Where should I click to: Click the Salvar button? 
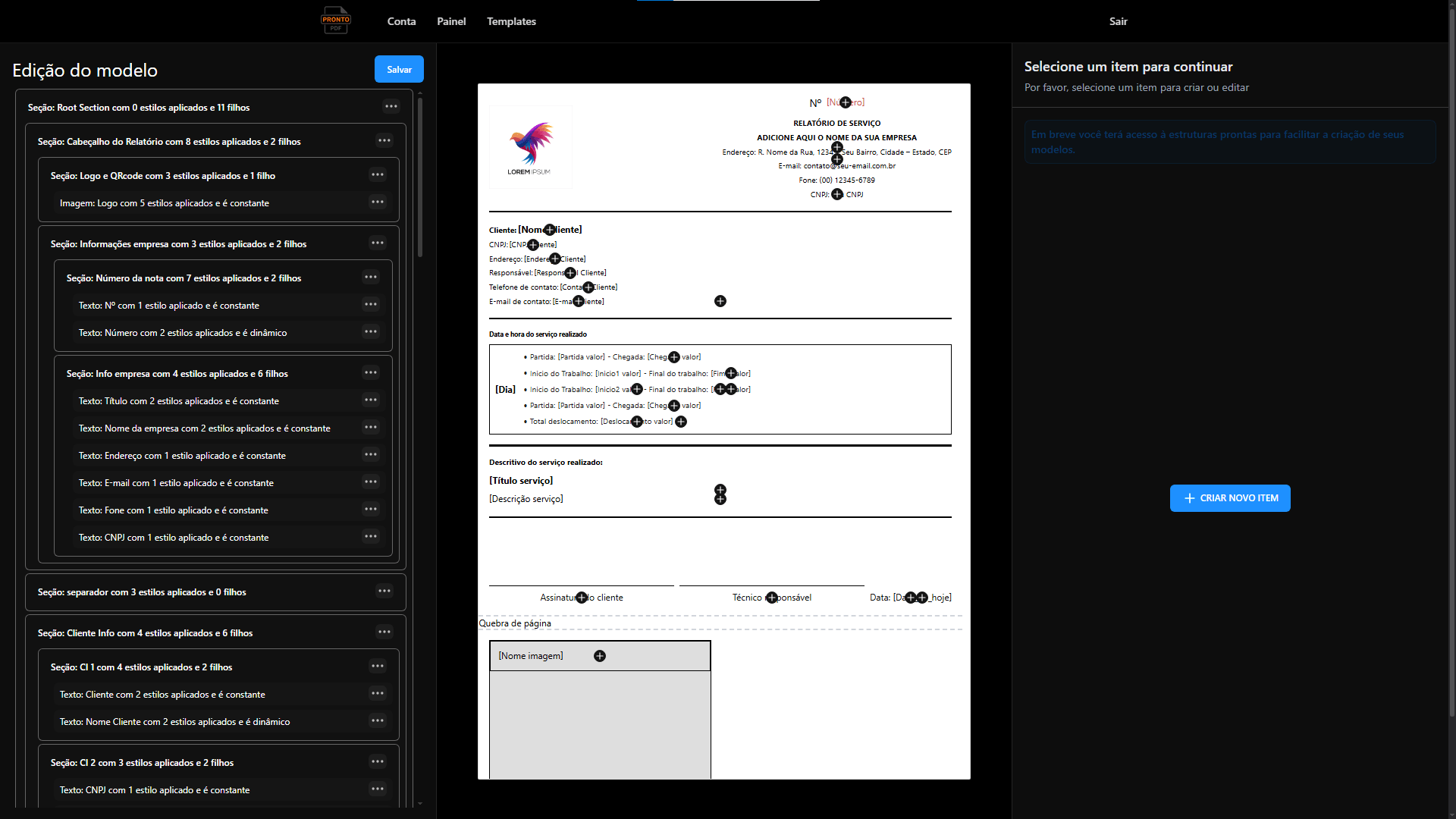(x=399, y=69)
